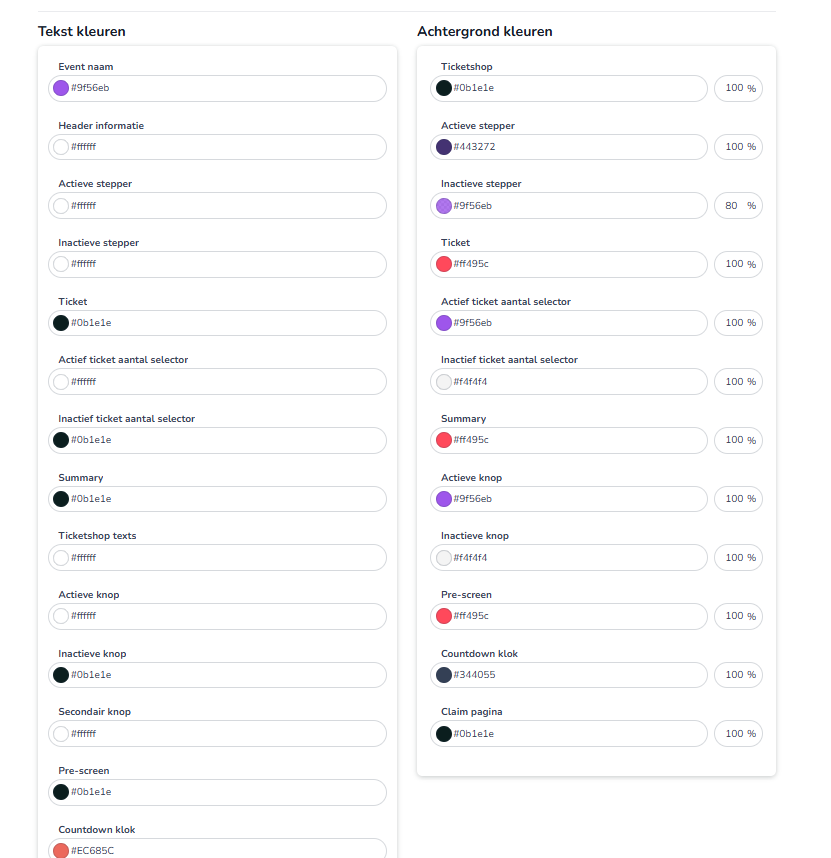Click the Event naam hex code field

point(225,88)
